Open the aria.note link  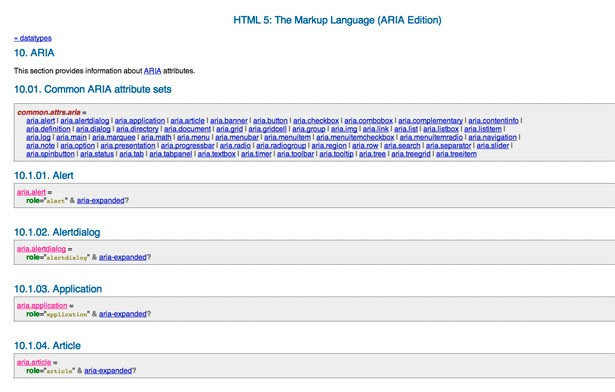[x=40, y=145]
